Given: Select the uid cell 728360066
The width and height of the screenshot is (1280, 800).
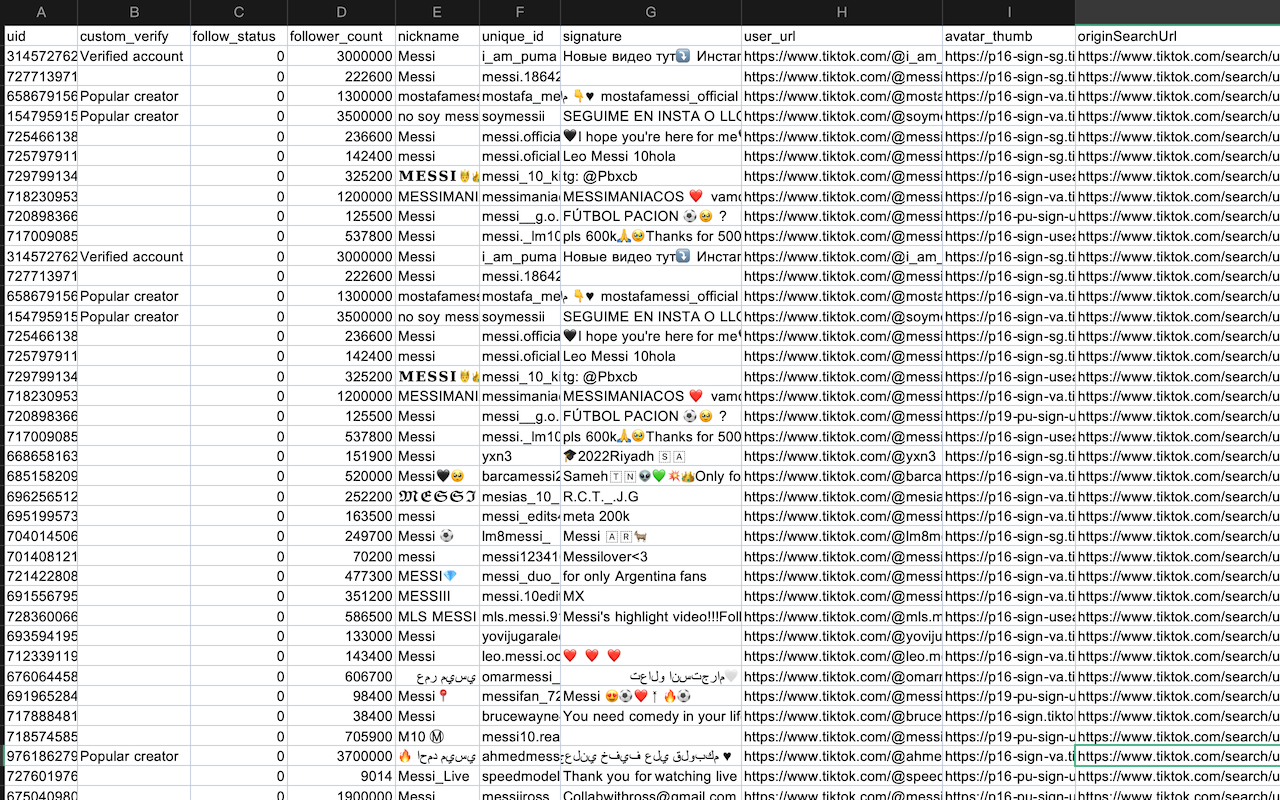Looking at the screenshot, I should (x=41, y=616).
